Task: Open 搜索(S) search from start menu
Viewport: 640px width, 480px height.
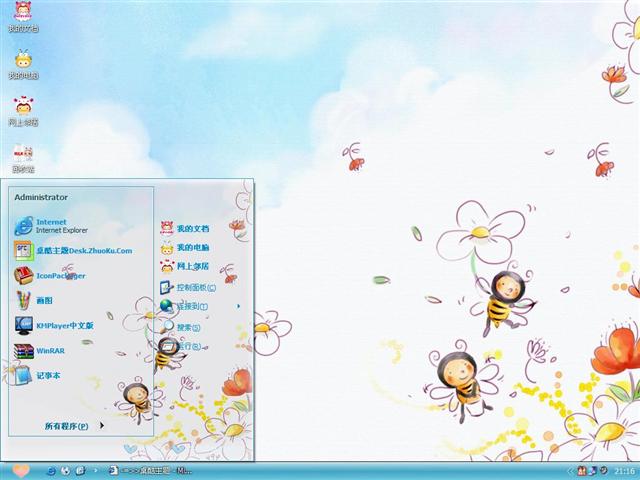Action: click(180, 327)
